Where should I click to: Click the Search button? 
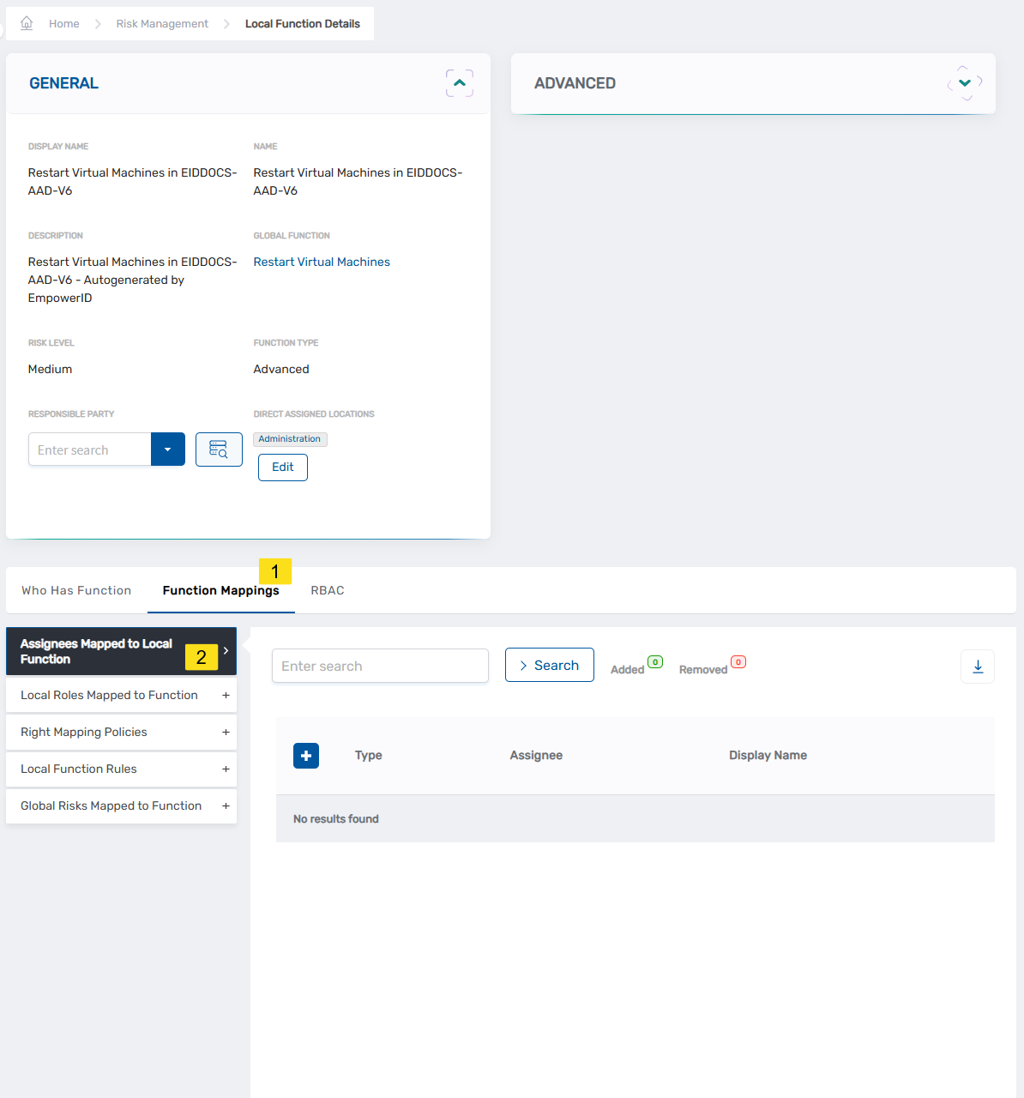(550, 665)
